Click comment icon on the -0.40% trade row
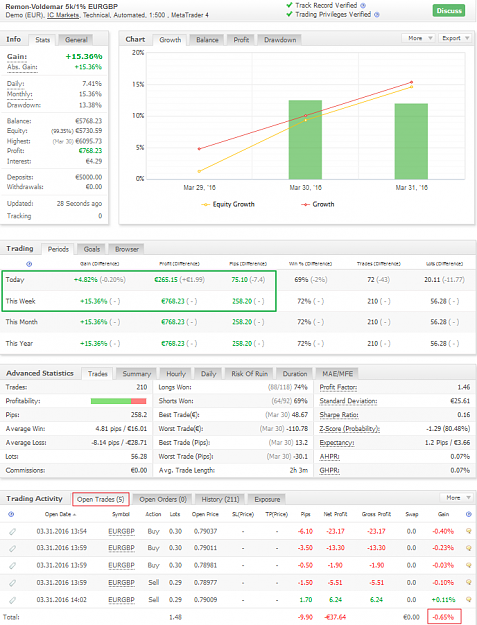Screen dimensions: 477x625 pyautogui.click(x=469, y=531)
